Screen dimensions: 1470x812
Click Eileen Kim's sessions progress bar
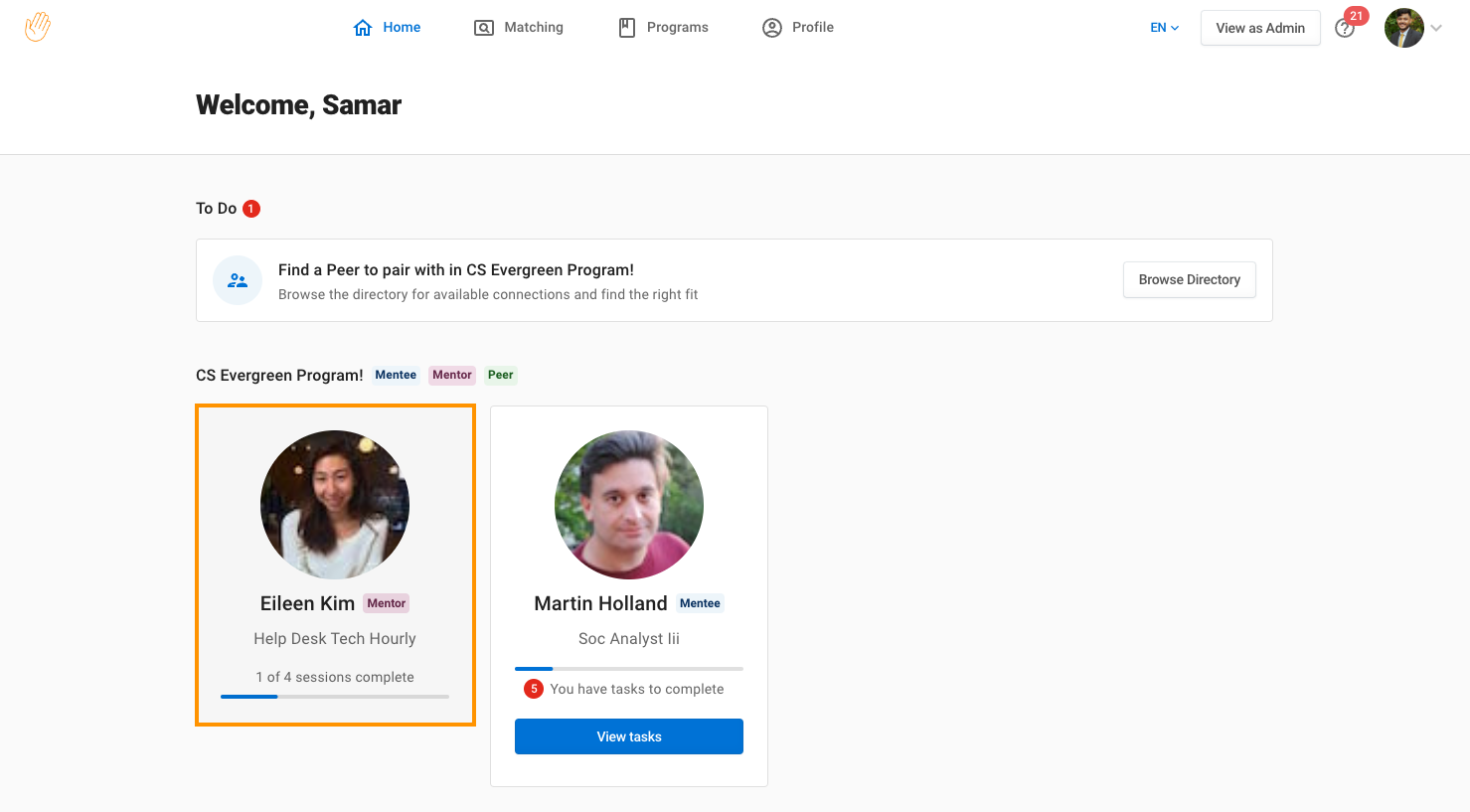(x=335, y=697)
